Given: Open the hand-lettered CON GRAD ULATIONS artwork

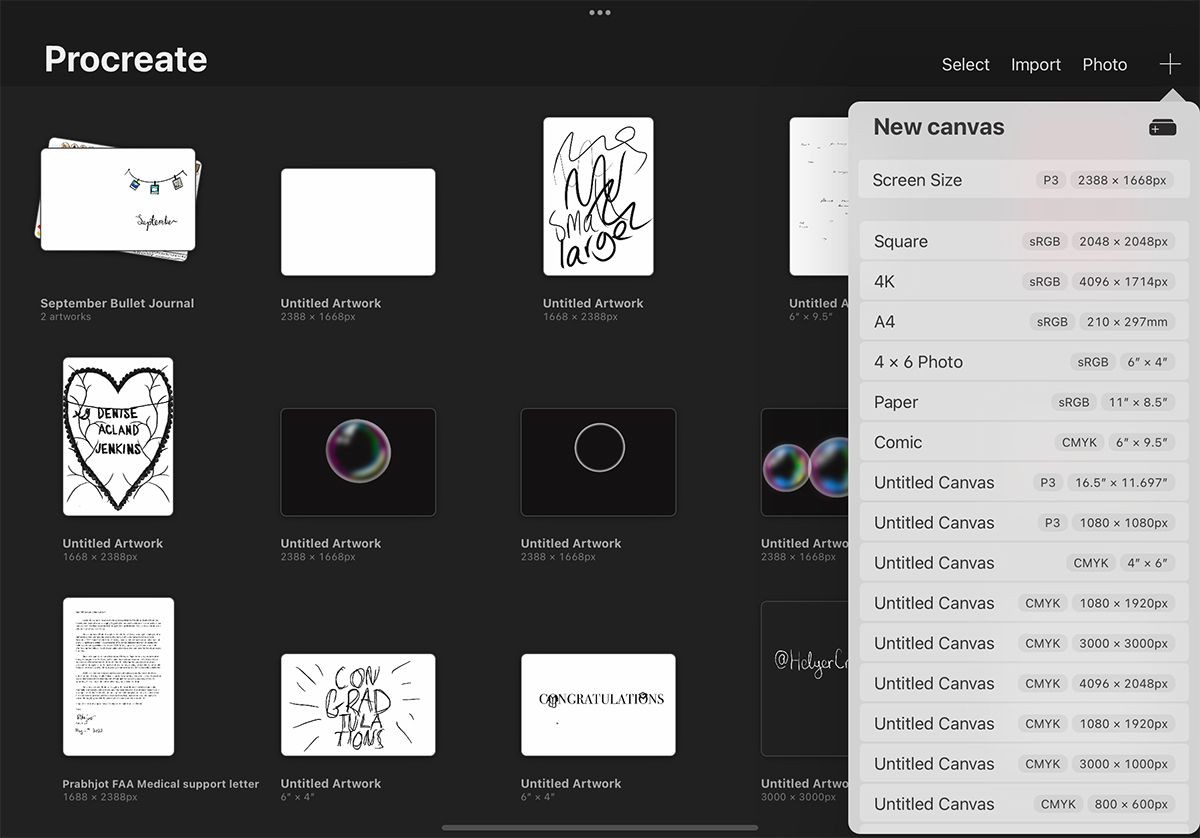Looking at the screenshot, I should 358,705.
